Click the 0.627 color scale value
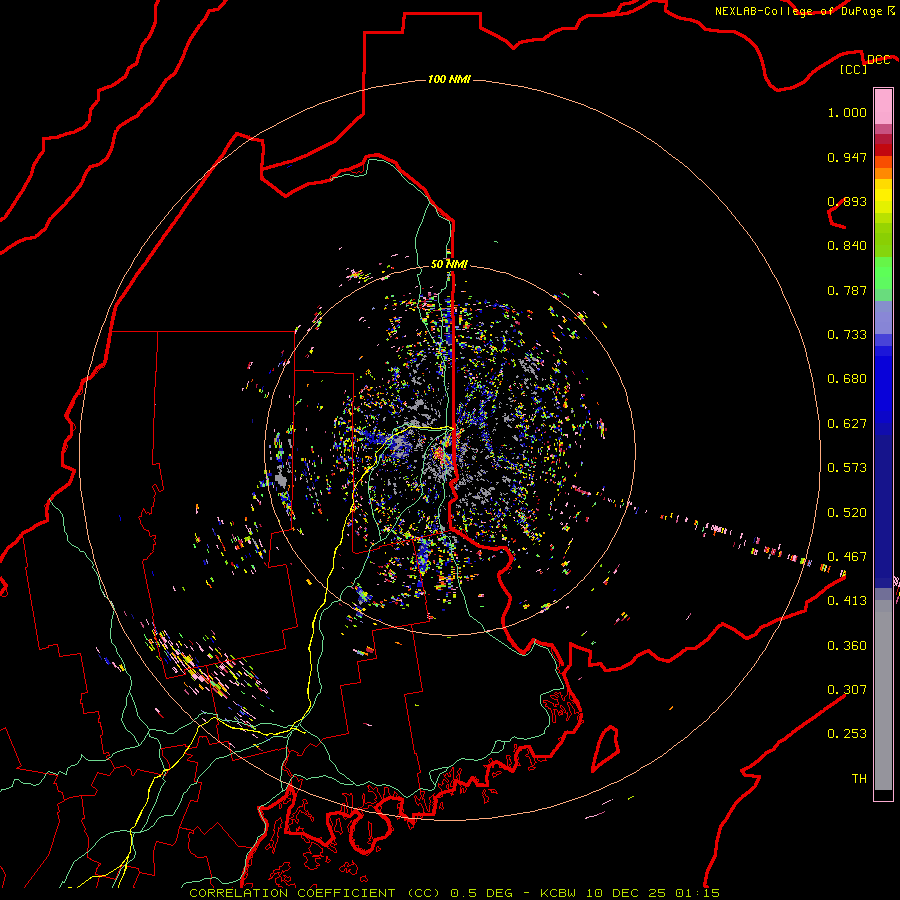Image resolution: width=900 pixels, height=900 pixels. pos(847,424)
